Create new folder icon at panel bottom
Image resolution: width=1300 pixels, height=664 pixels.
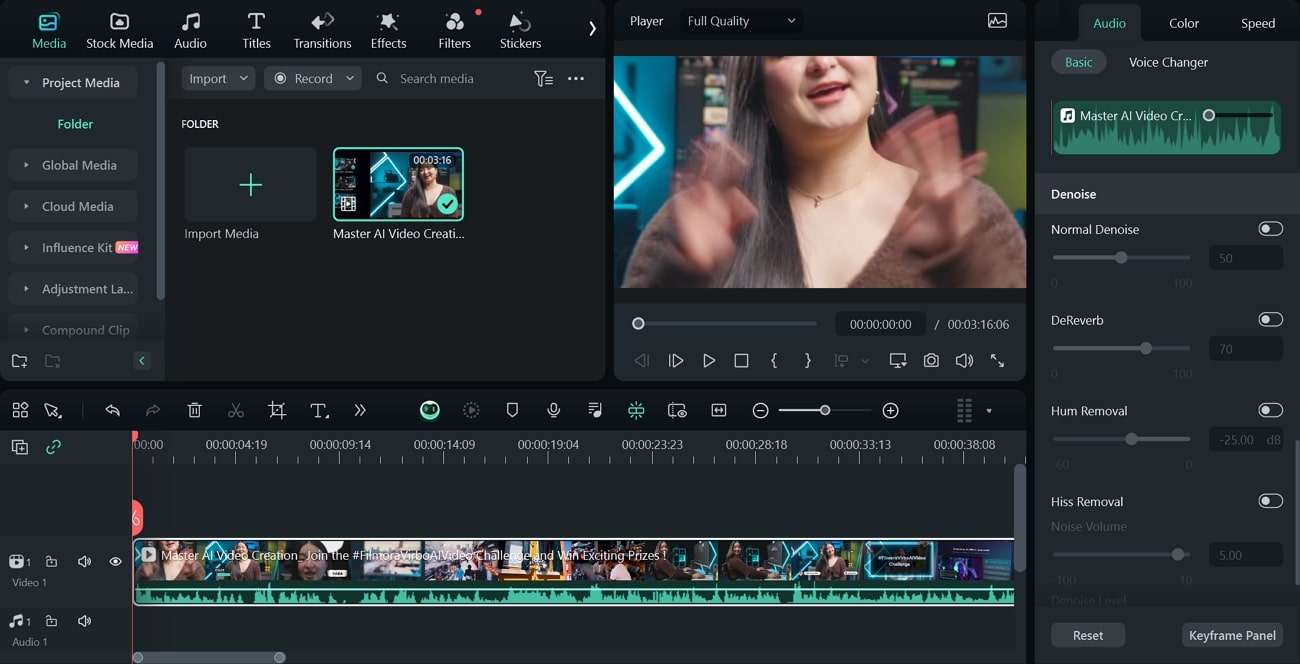(x=20, y=361)
